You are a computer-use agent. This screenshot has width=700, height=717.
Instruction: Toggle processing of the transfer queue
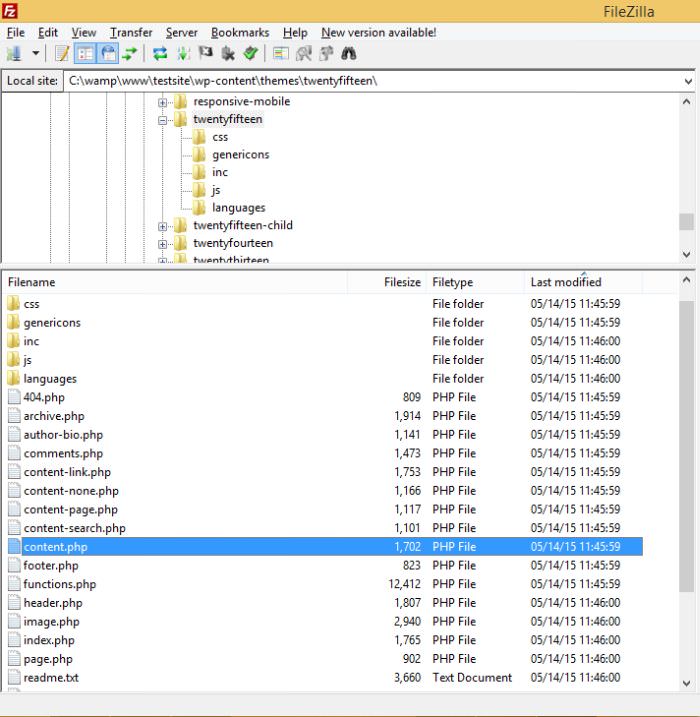pyautogui.click(x=183, y=54)
